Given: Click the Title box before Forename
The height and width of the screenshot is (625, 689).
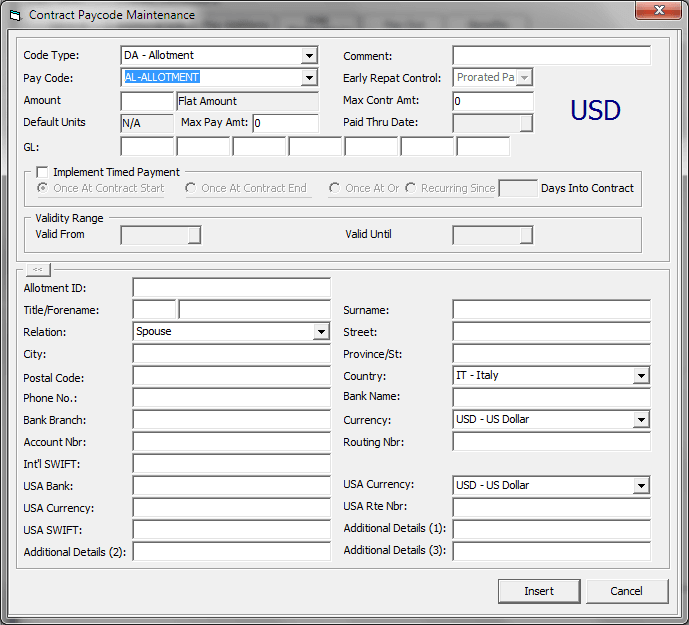Looking at the screenshot, I should point(154,310).
